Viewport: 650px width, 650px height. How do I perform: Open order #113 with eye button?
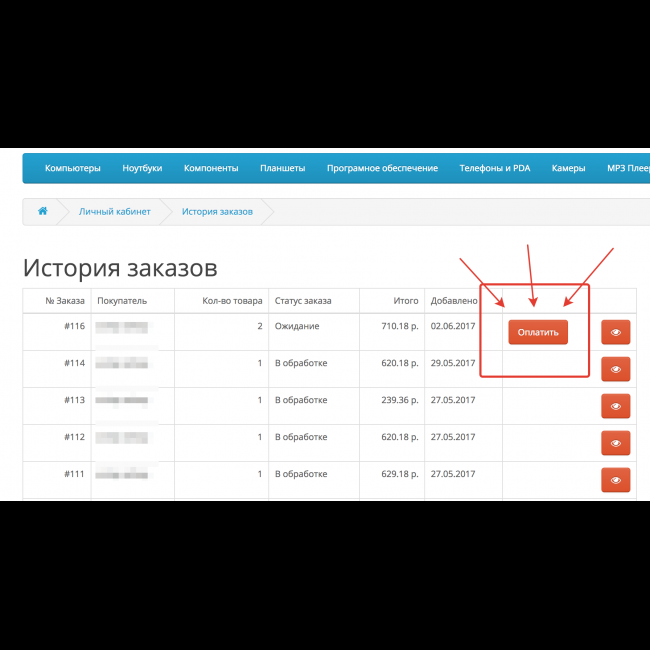click(615, 406)
